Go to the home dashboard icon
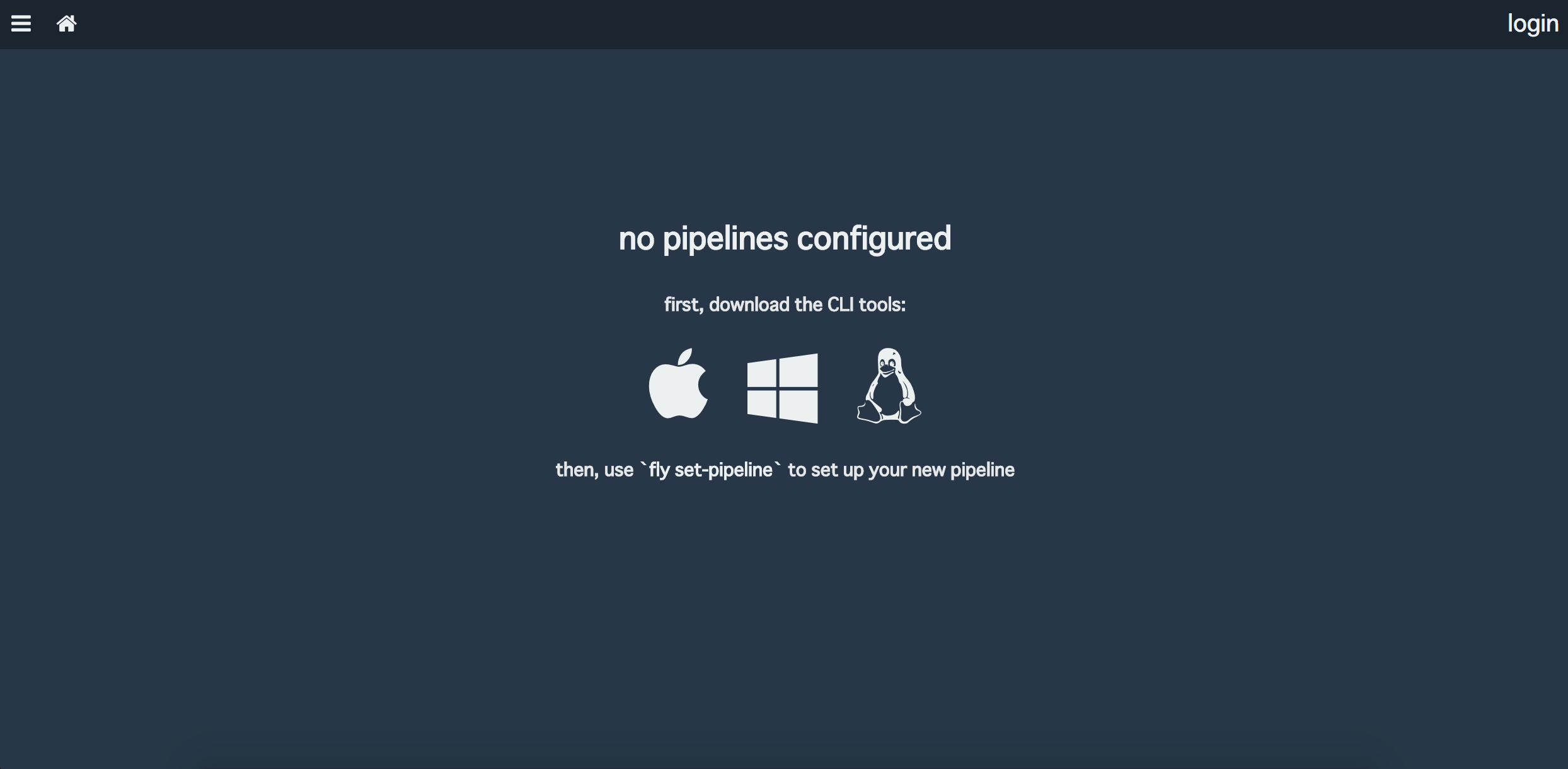This screenshot has width=1568, height=769. click(x=67, y=24)
